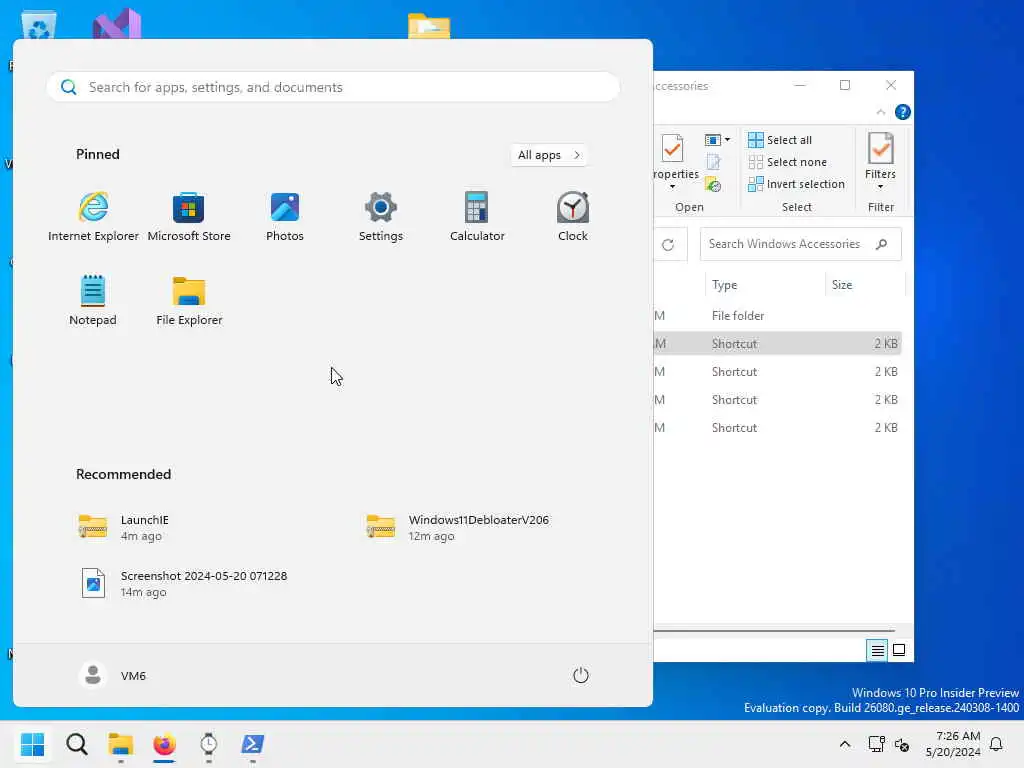Screen dimensions: 1024x768
Task: Launch Microsoft Store pinned app
Action: click(189, 217)
